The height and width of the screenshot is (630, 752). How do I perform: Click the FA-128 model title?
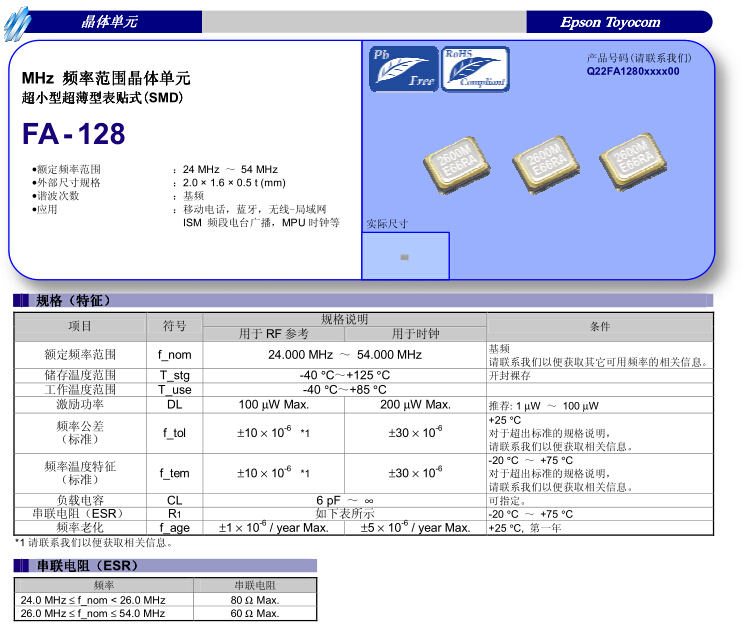coord(74,134)
